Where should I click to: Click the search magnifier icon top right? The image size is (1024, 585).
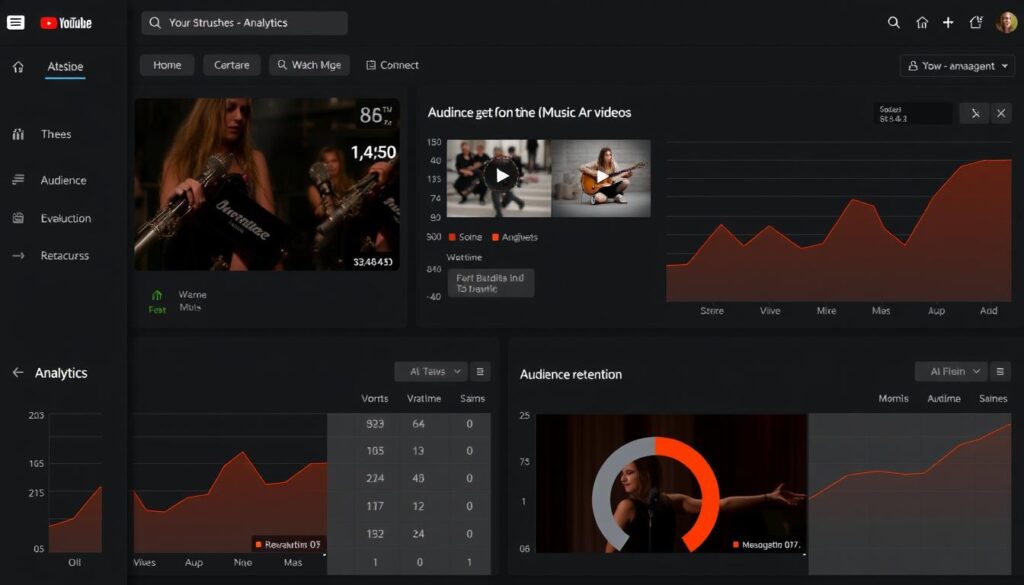pos(893,22)
